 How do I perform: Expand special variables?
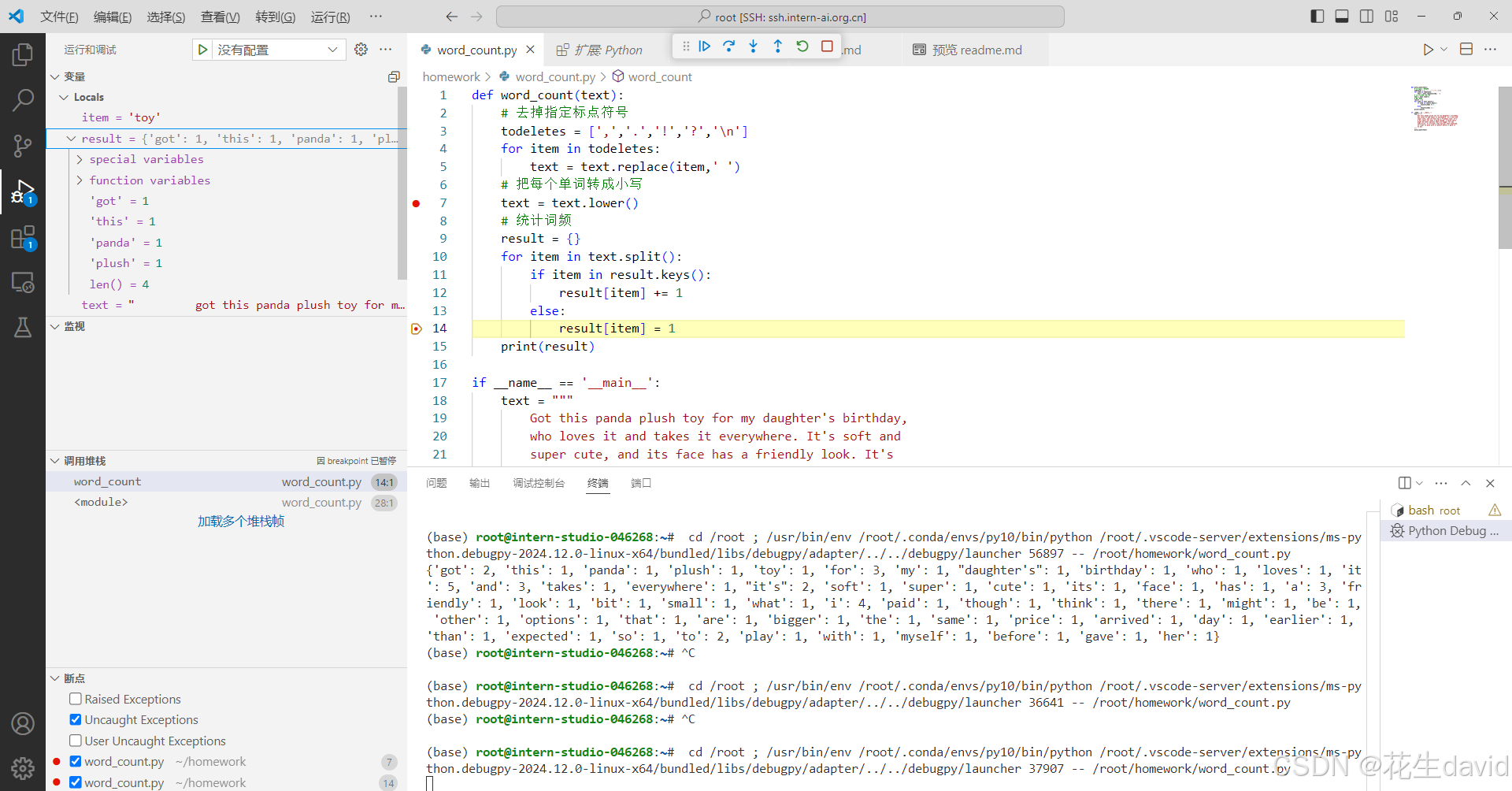[80, 159]
